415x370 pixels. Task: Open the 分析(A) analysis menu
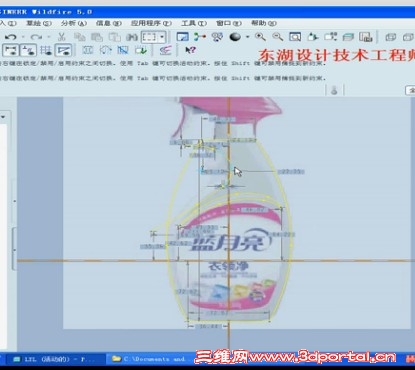(74, 23)
